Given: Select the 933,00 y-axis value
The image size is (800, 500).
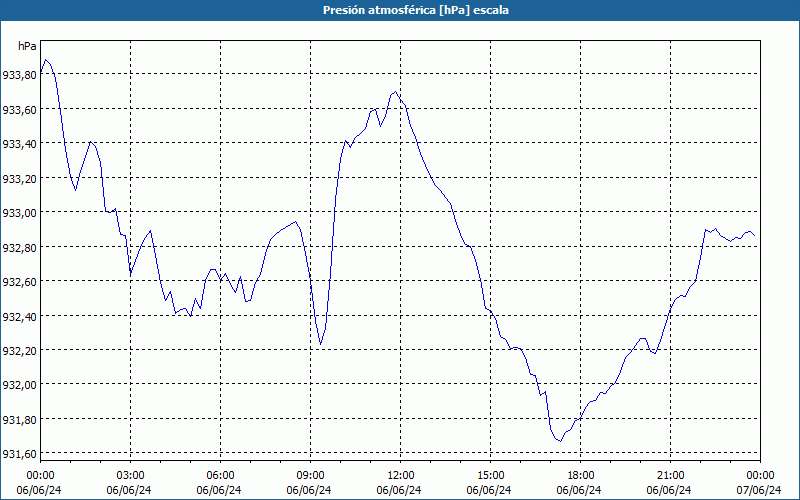Looking at the screenshot, I should point(19,213).
